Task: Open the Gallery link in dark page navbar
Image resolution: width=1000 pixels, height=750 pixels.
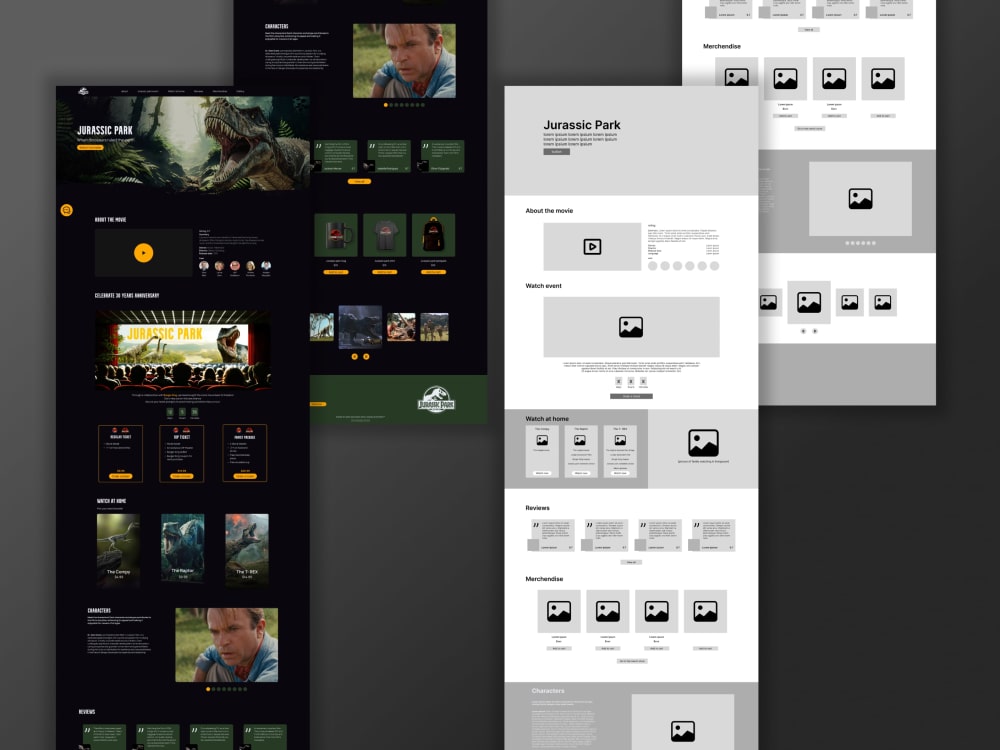Action: (x=240, y=91)
